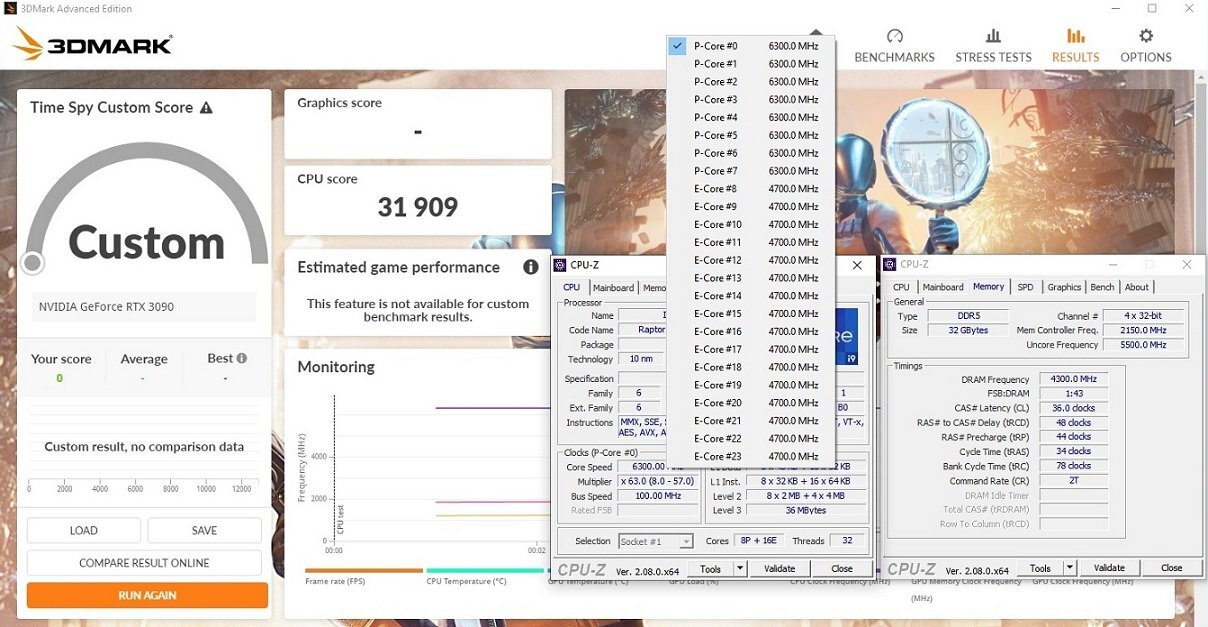Pick E-Core #23 menu entry
Image resolution: width=1208 pixels, height=627 pixels.
pos(751,456)
